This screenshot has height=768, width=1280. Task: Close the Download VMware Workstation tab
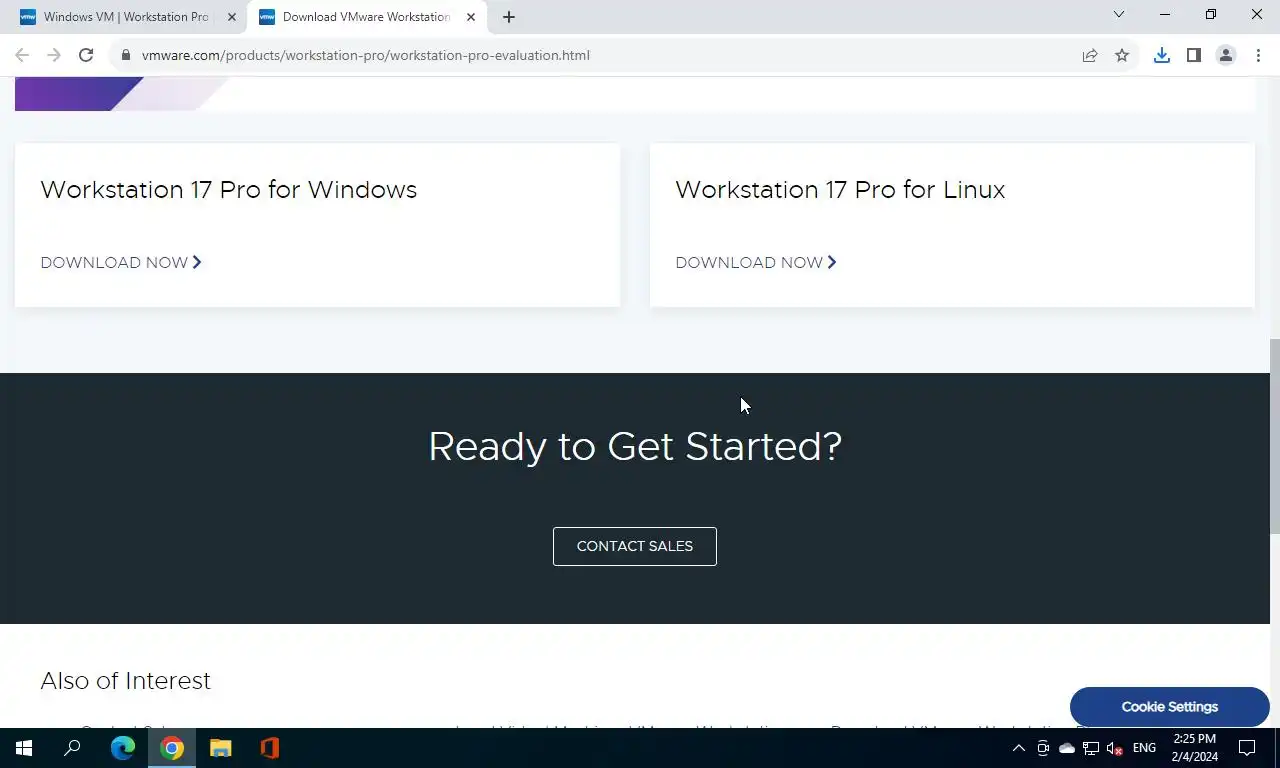pos(471,17)
